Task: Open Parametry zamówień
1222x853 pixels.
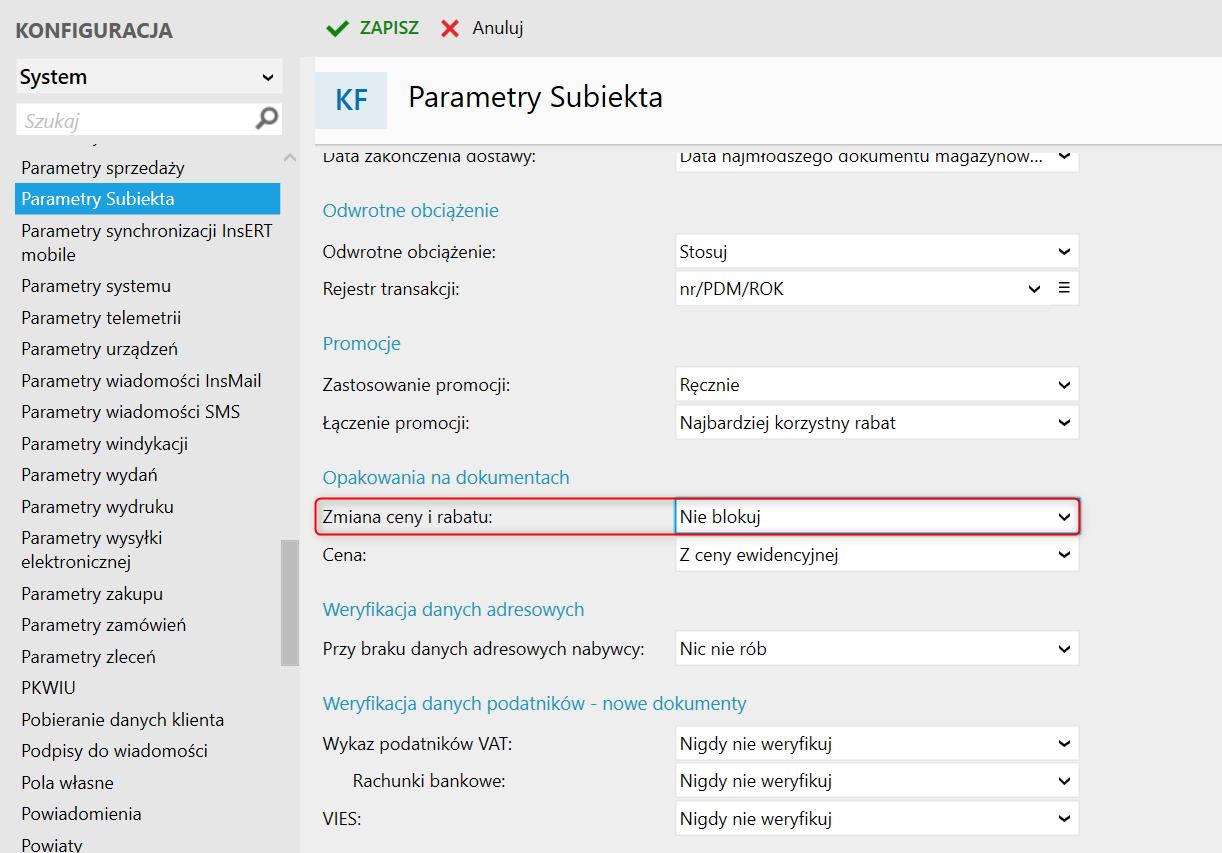Action: point(103,625)
